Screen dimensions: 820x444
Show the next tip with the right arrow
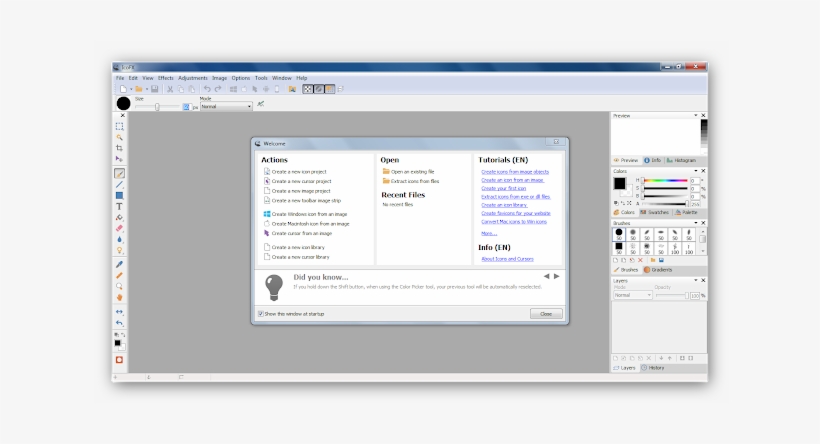(556, 276)
